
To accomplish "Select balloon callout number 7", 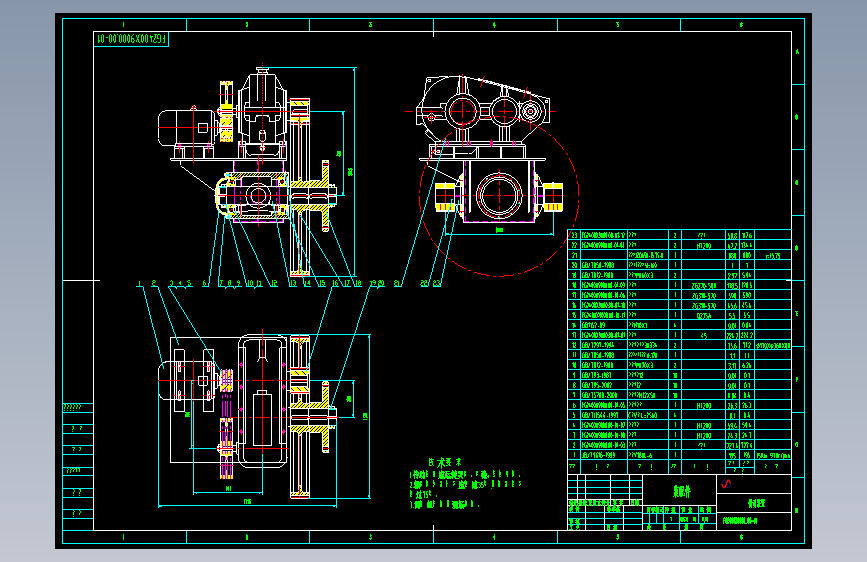I will click(221, 283).
